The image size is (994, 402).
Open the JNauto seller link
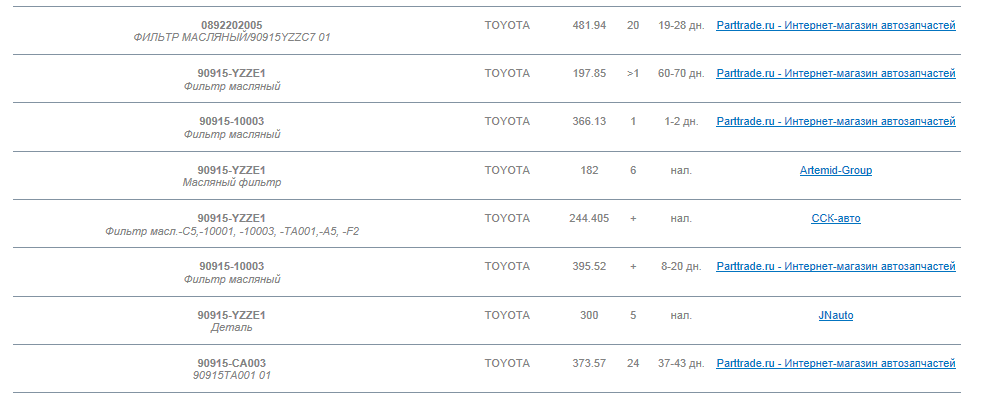coord(836,315)
